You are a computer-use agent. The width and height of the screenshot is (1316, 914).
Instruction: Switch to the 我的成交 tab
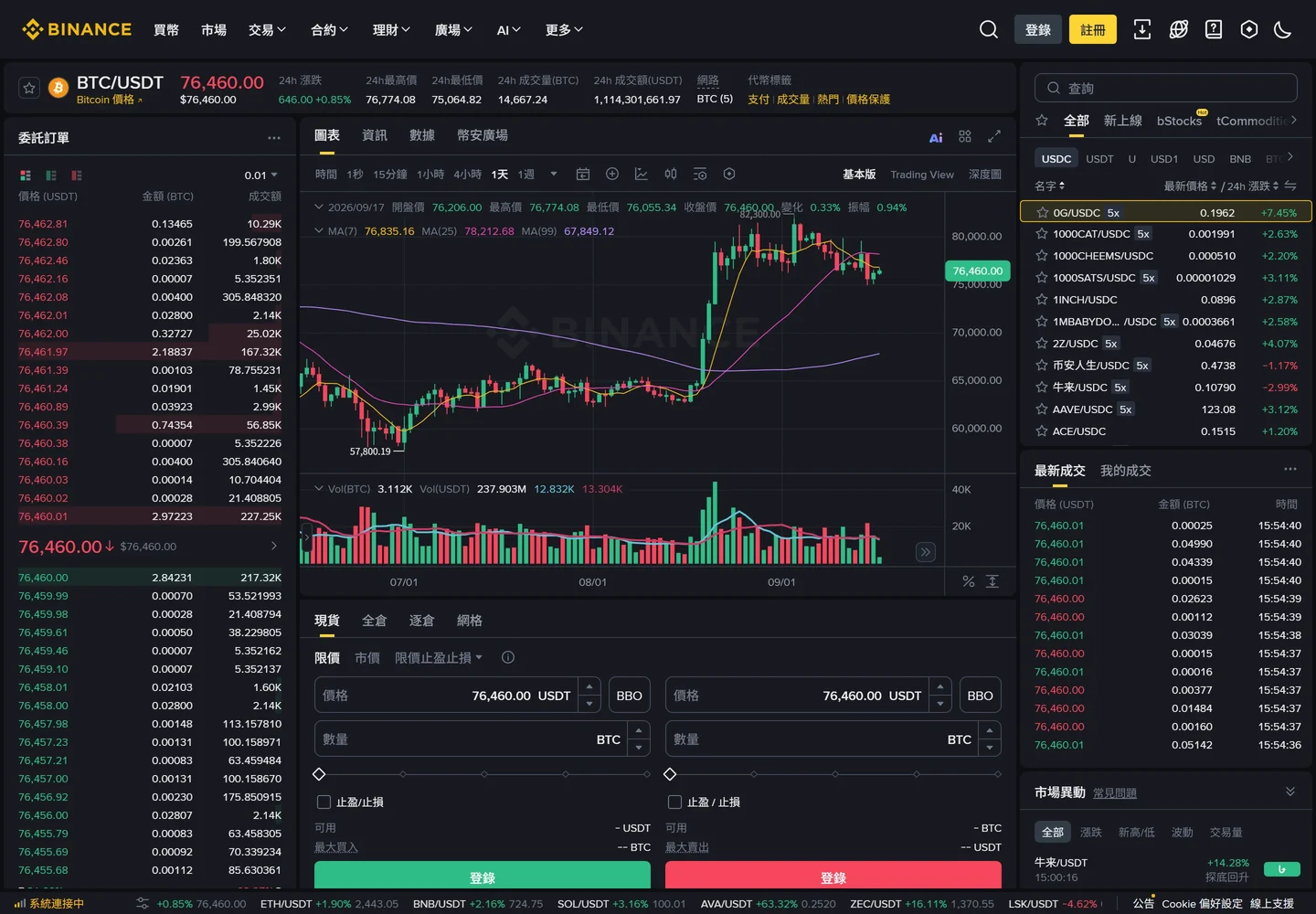point(1126,471)
